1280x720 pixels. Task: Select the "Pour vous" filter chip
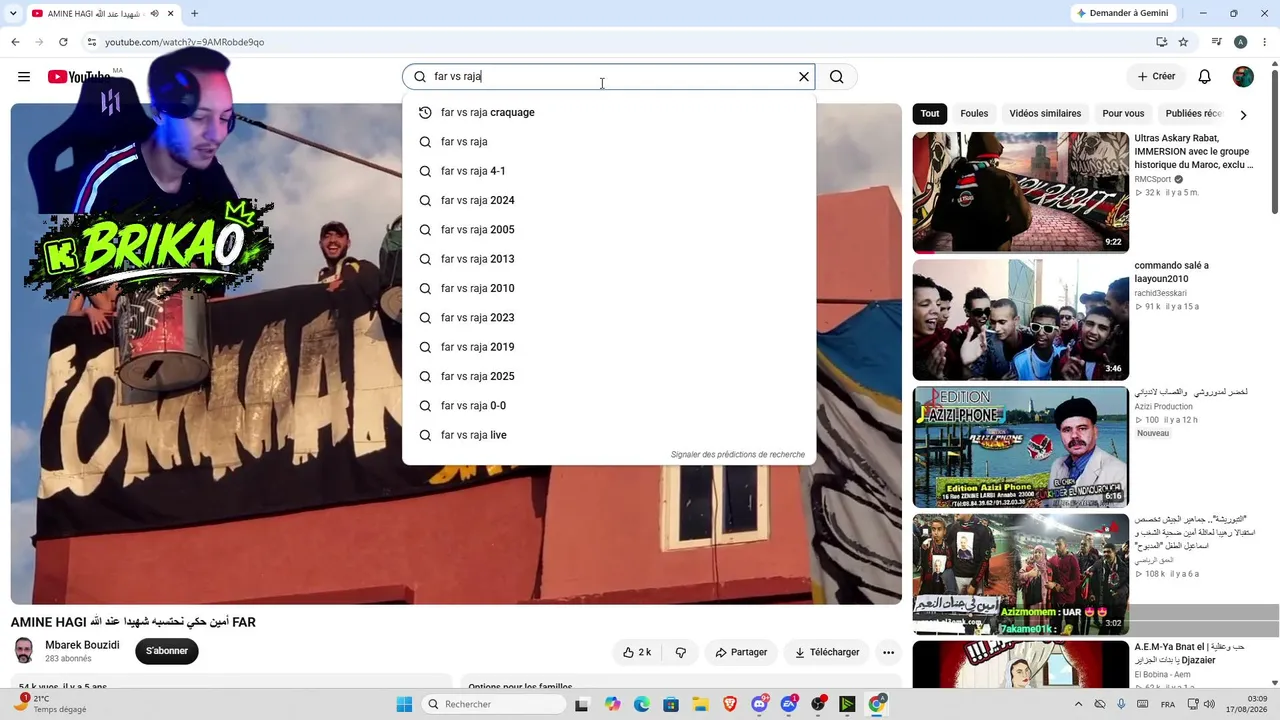pos(1123,114)
